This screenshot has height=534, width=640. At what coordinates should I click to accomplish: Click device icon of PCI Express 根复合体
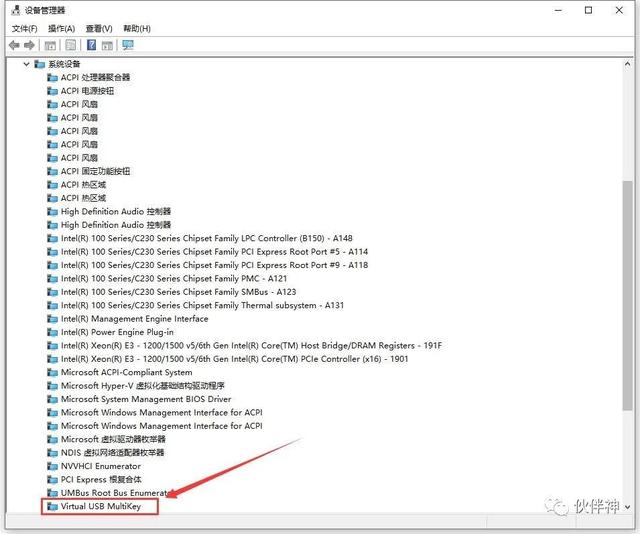click(x=52, y=480)
